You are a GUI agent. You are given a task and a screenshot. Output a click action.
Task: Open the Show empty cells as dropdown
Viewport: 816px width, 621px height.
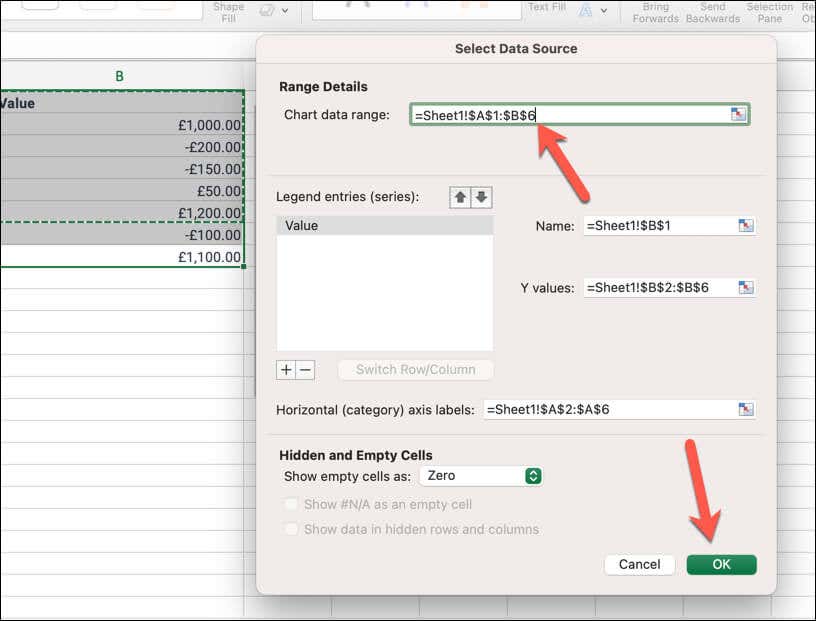[480, 476]
